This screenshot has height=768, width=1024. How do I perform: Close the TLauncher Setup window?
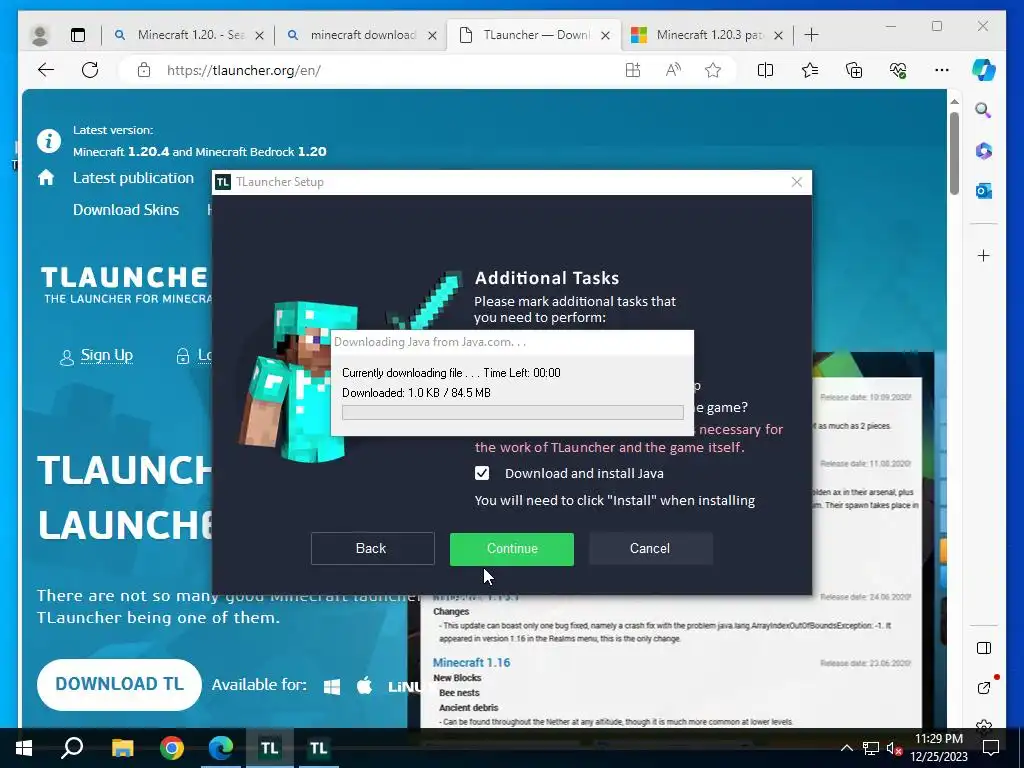click(797, 182)
